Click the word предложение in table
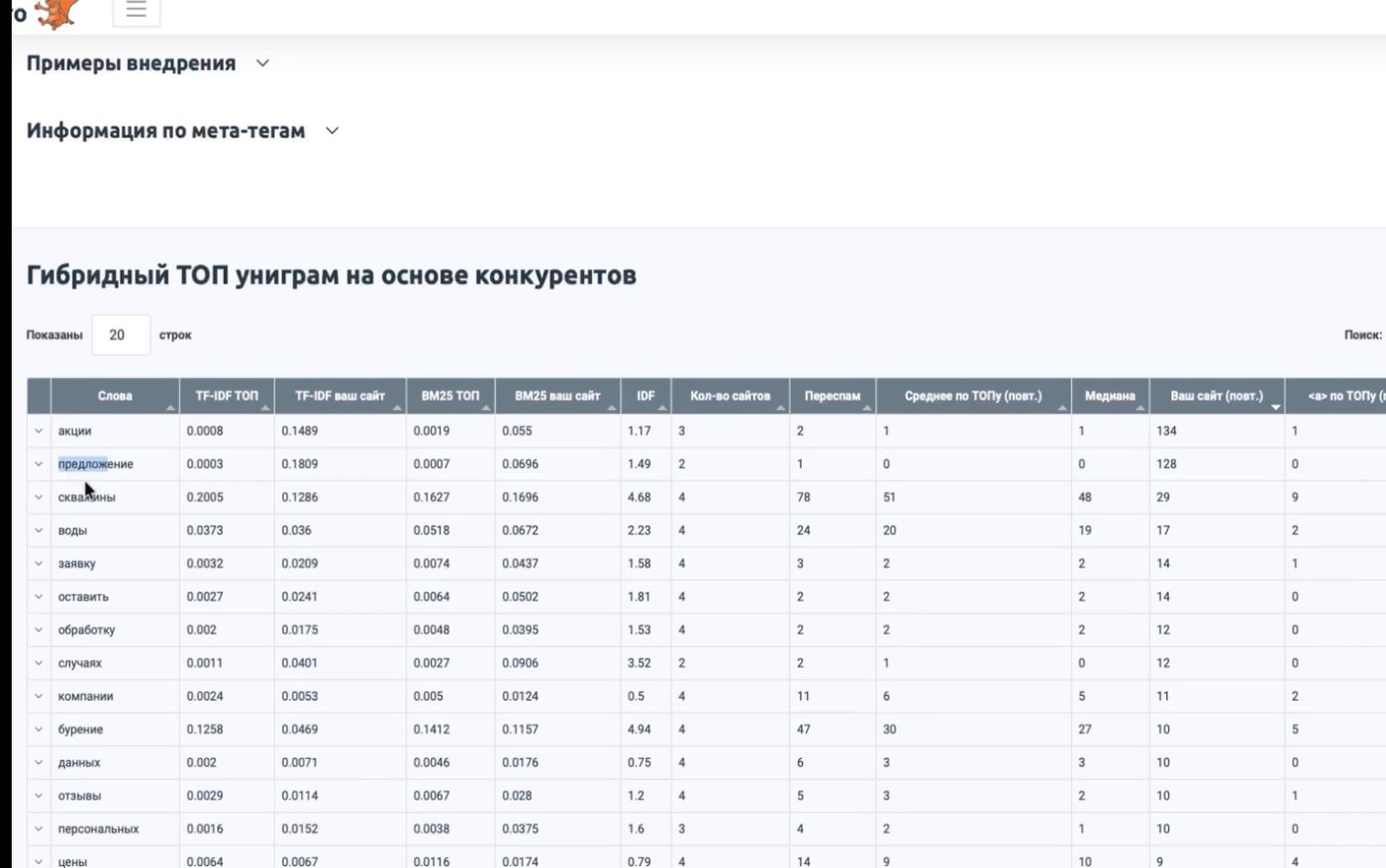1386x868 pixels. click(x=96, y=464)
